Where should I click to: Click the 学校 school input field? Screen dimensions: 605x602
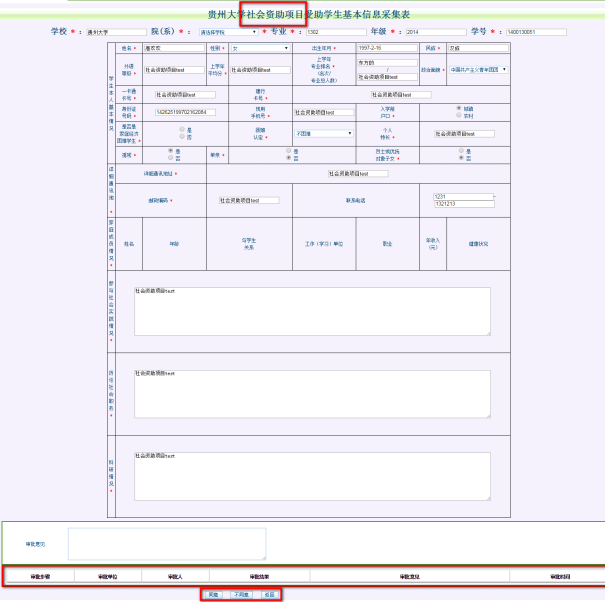[117, 32]
